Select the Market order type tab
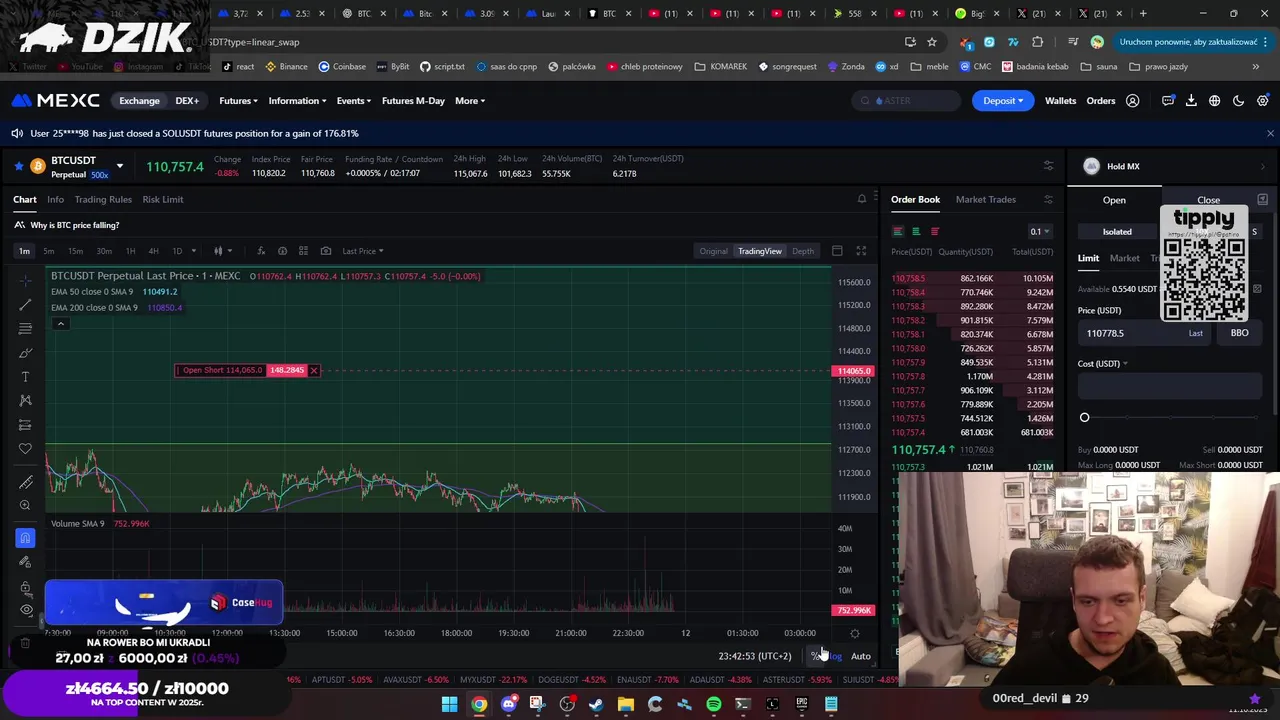Screen dimensions: 1280x720 click(x=1124, y=258)
